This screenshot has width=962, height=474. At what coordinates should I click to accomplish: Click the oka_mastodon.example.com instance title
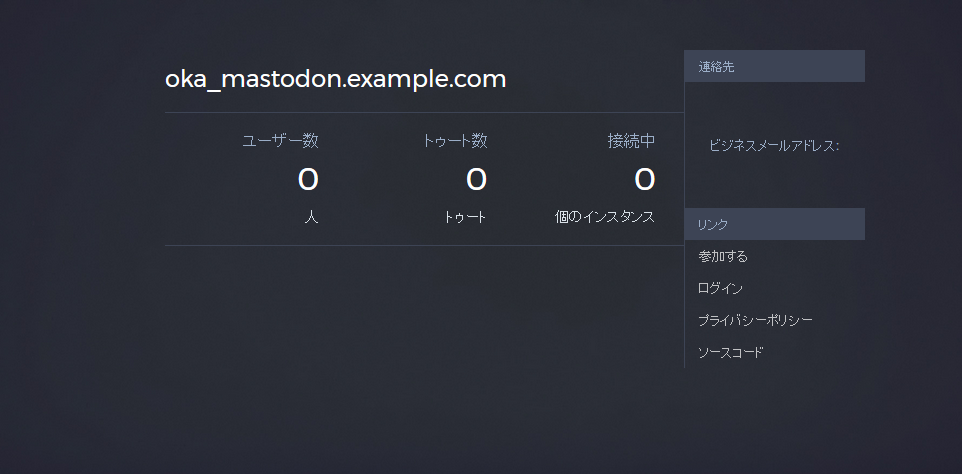[x=335, y=79]
